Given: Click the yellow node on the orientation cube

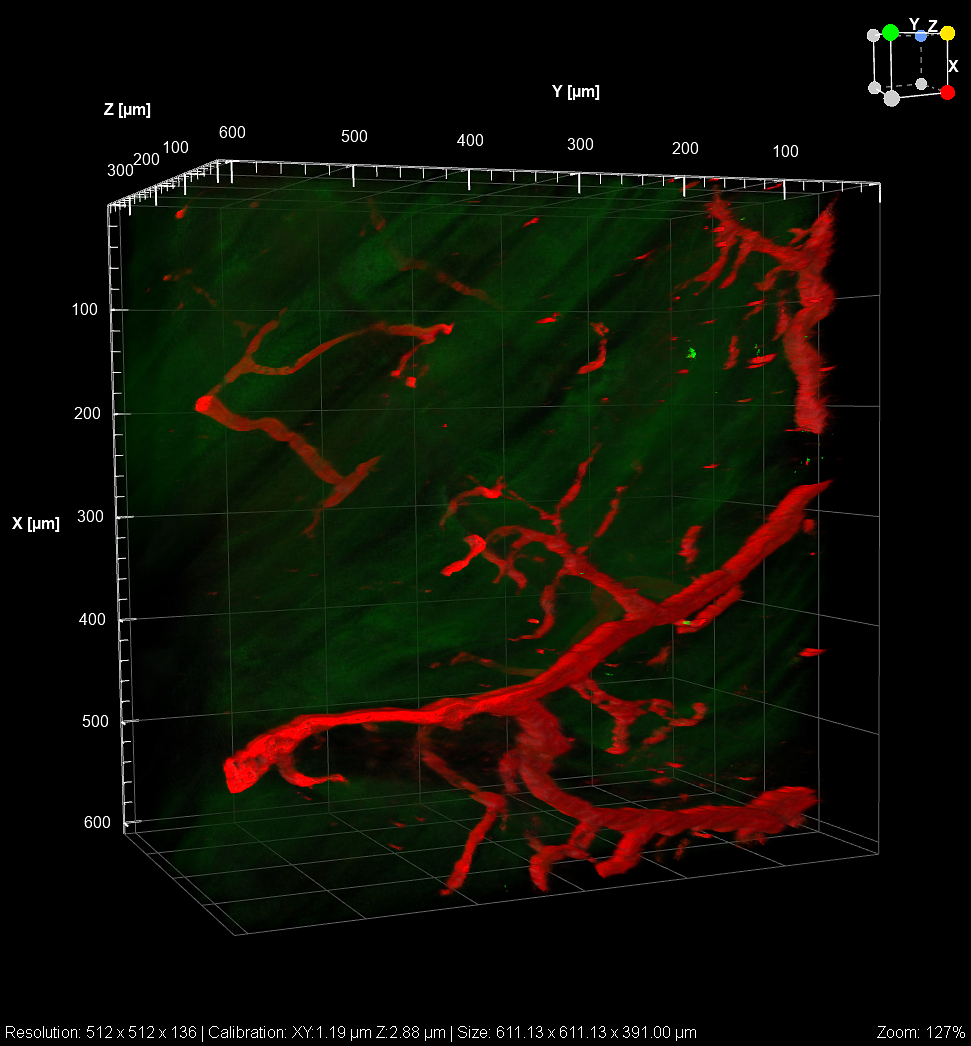Looking at the screenshot, I should pyautogui.click(x=947, y=33).
